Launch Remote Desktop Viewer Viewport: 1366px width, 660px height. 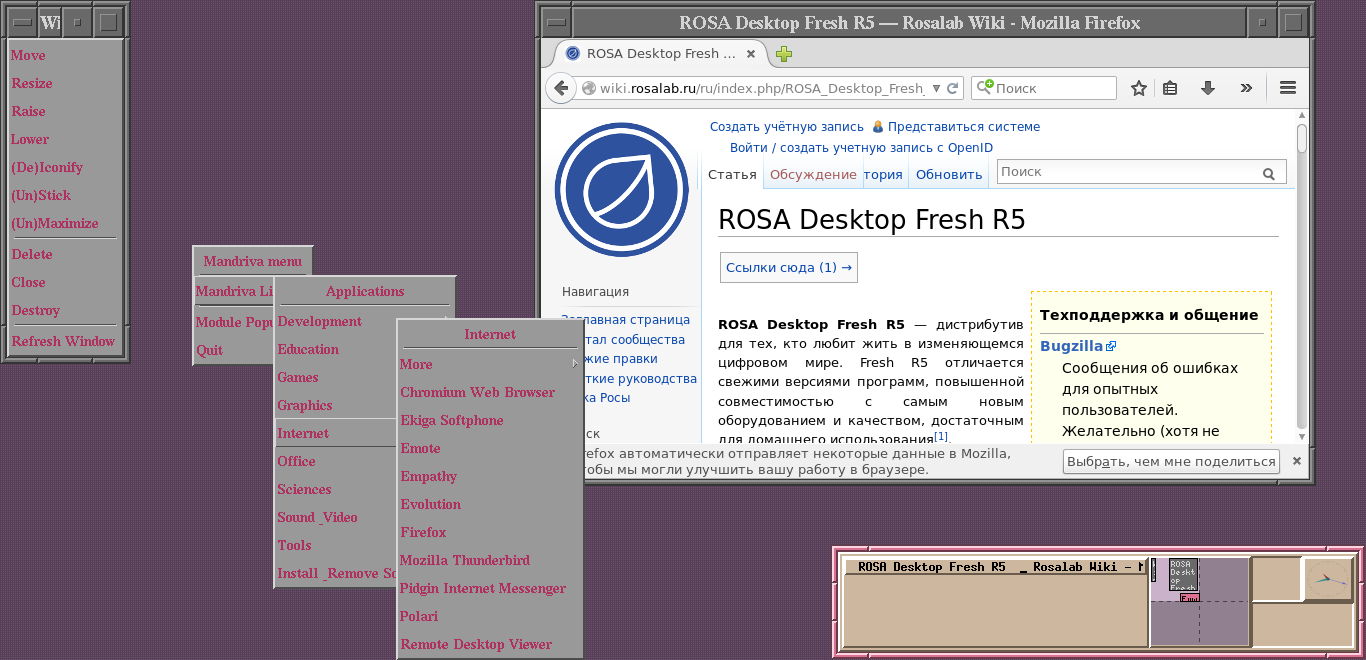click(490, 645)
